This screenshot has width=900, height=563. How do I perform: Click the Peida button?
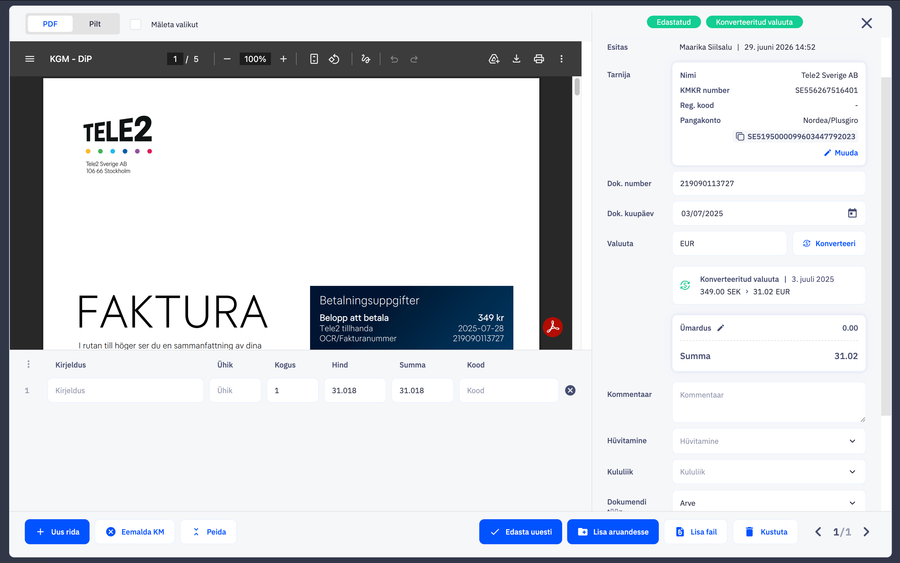pos(208,532)
